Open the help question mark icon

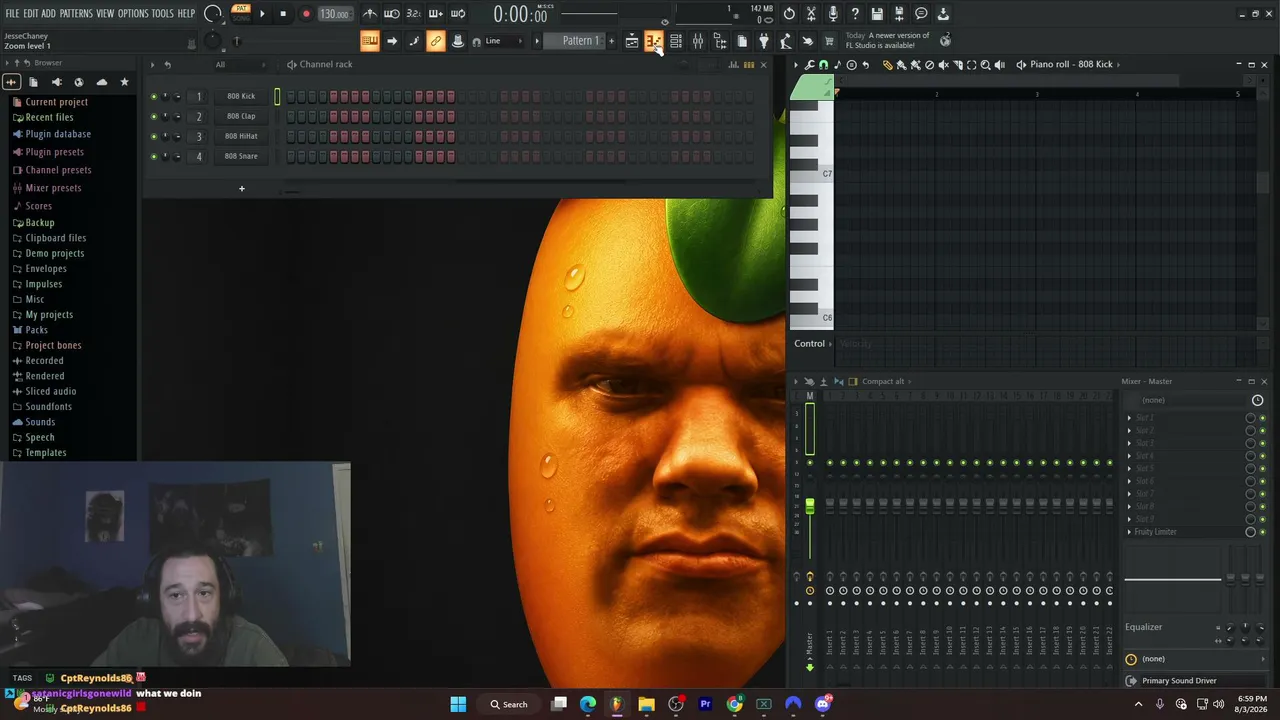click(855, 14)
